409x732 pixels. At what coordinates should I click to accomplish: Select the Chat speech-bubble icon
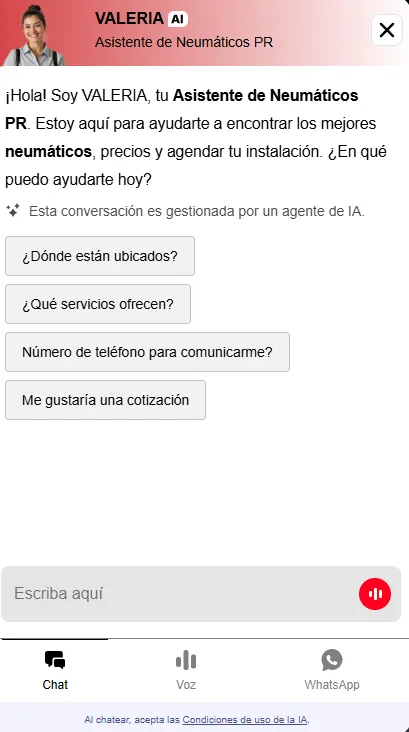(x=55, y=661)
